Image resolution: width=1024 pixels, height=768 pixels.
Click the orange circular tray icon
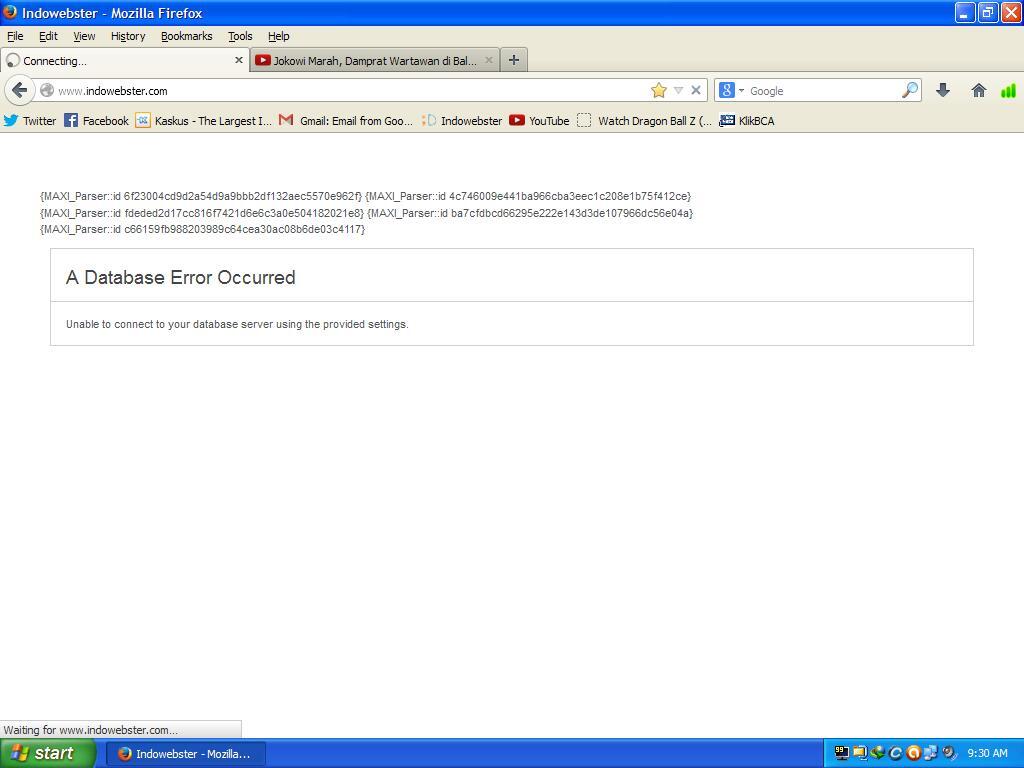tap(914, 753)
